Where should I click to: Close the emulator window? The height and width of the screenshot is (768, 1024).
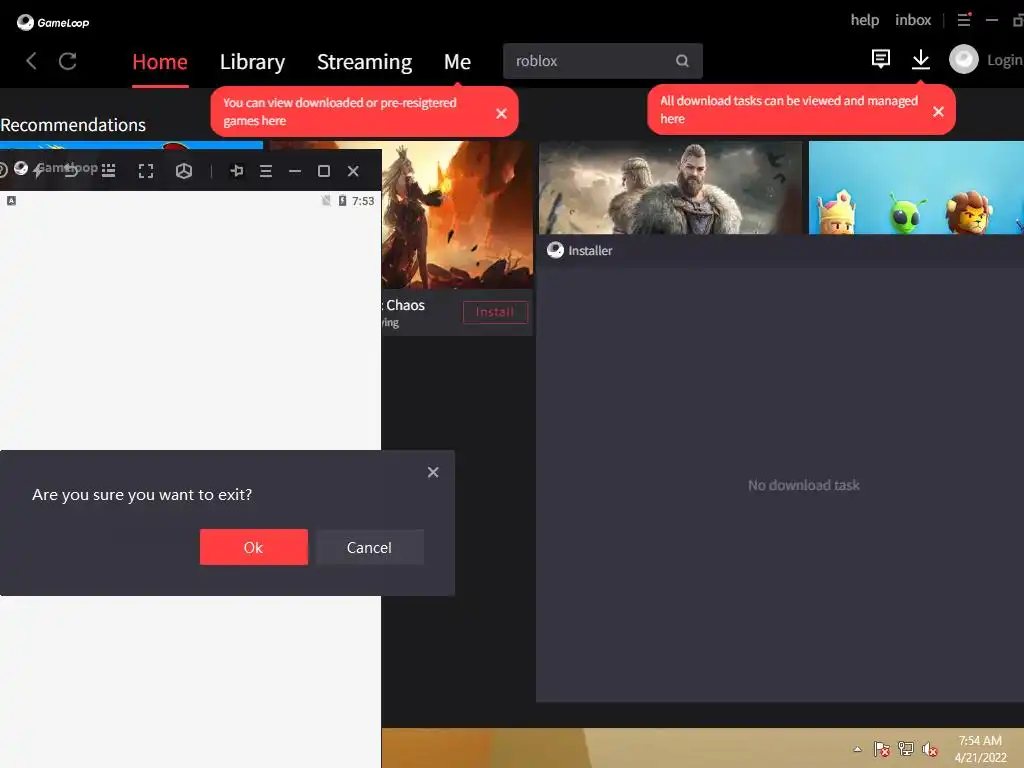tap(353, 171)
